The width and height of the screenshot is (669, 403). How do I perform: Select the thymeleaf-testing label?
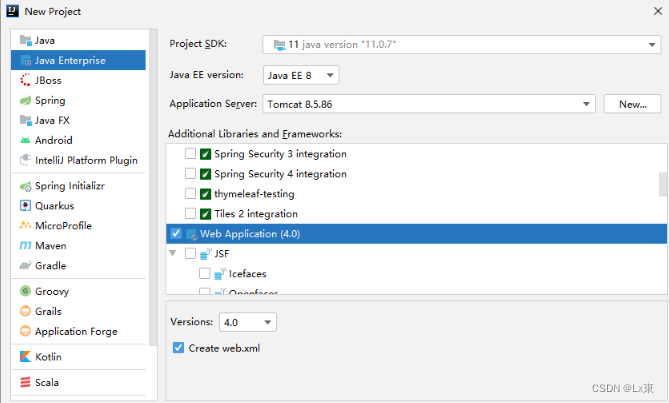pyautogui.click(x=254, y=194)
